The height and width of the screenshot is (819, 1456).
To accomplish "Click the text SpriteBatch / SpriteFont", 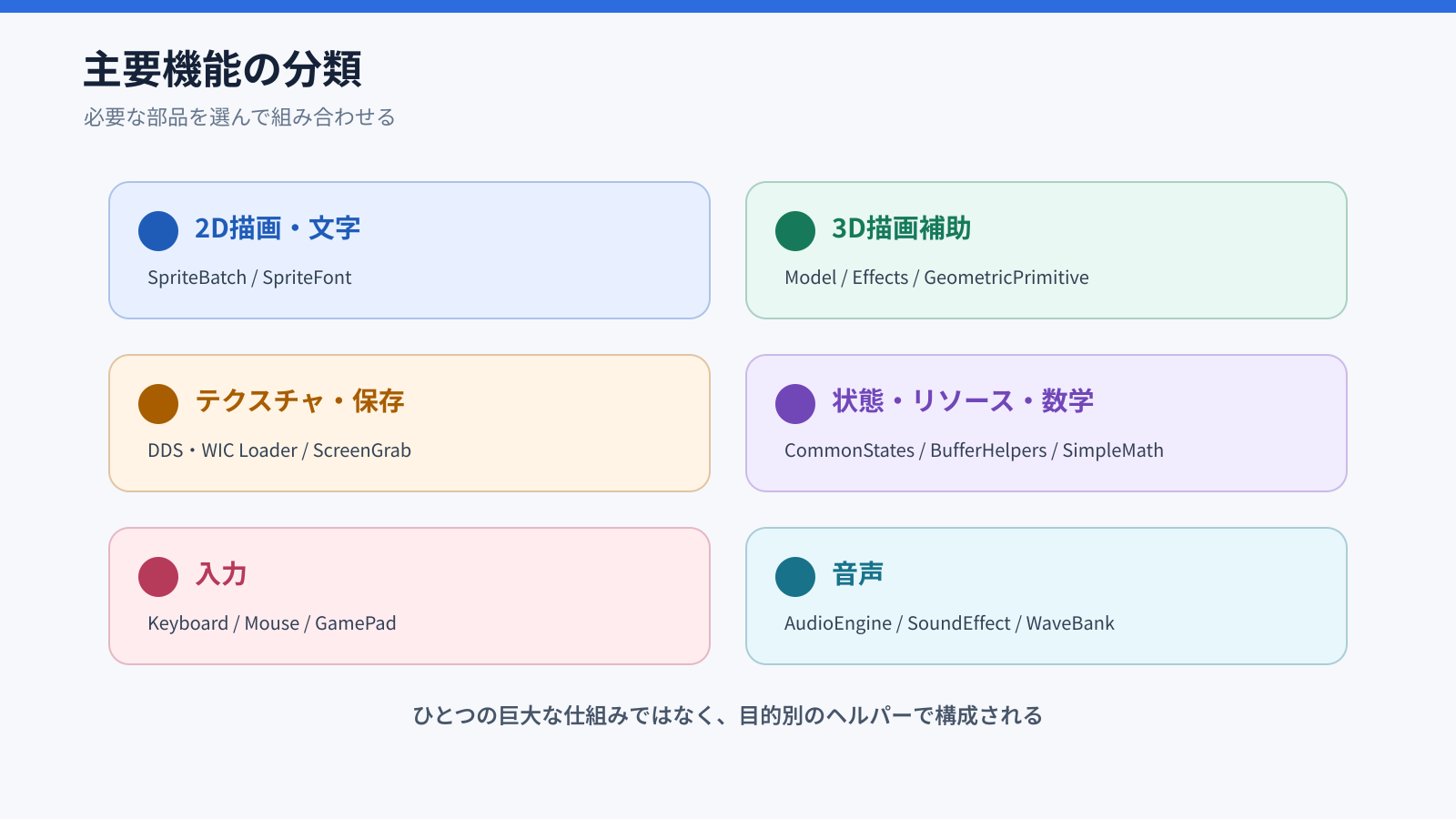I will point(249,278).
